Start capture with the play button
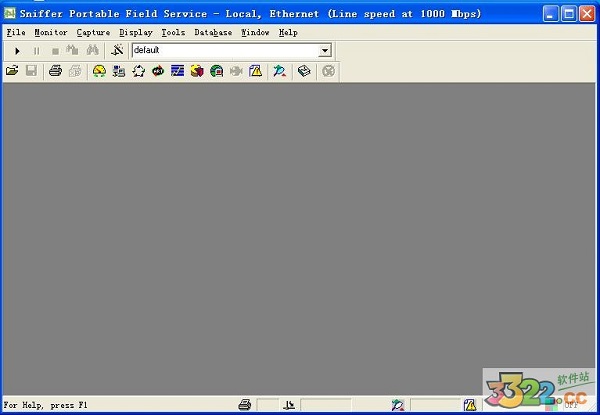This screenshot has width=600, height=415. coord(17,50)
